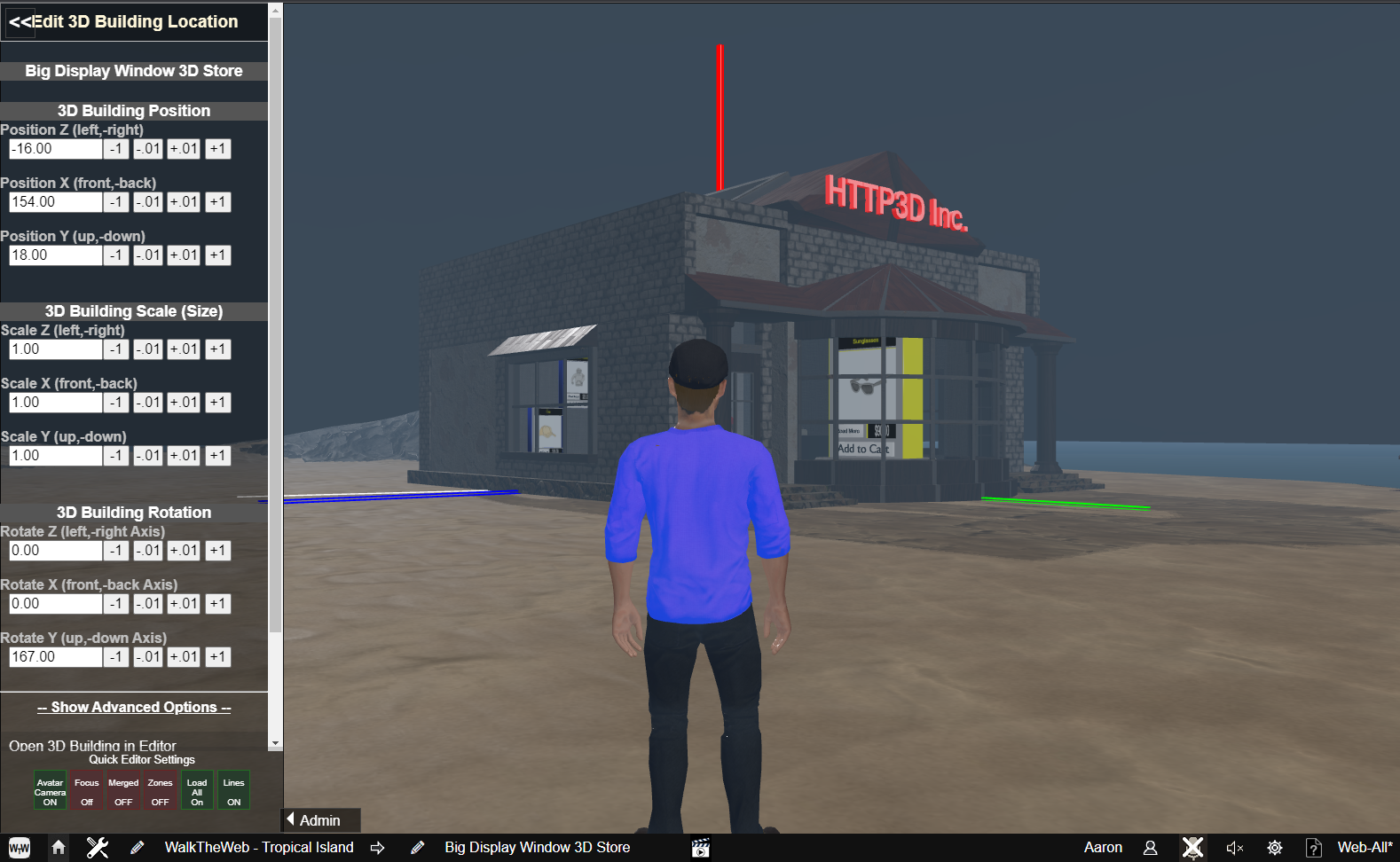Toggle Focus Off setting
Viewport: 1400px width, 862px height.
(x=87, y=790)
